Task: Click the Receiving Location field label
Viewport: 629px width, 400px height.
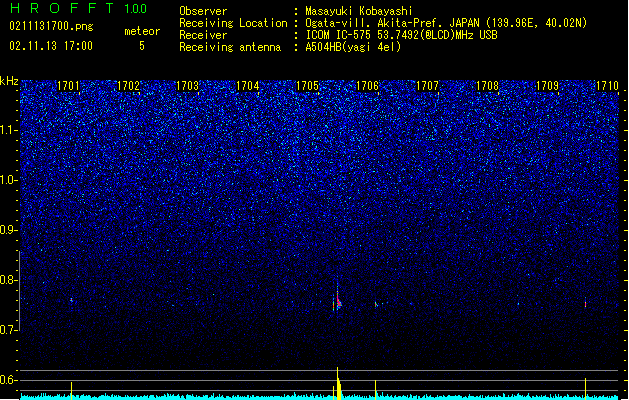Action: coord(233,23)
